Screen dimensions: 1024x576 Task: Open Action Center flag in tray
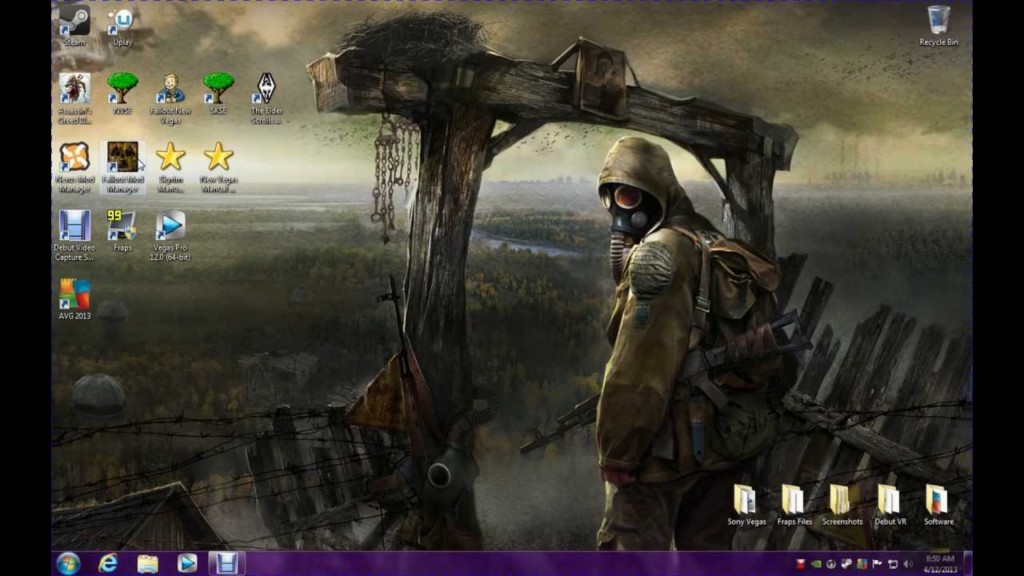[877, 564]
